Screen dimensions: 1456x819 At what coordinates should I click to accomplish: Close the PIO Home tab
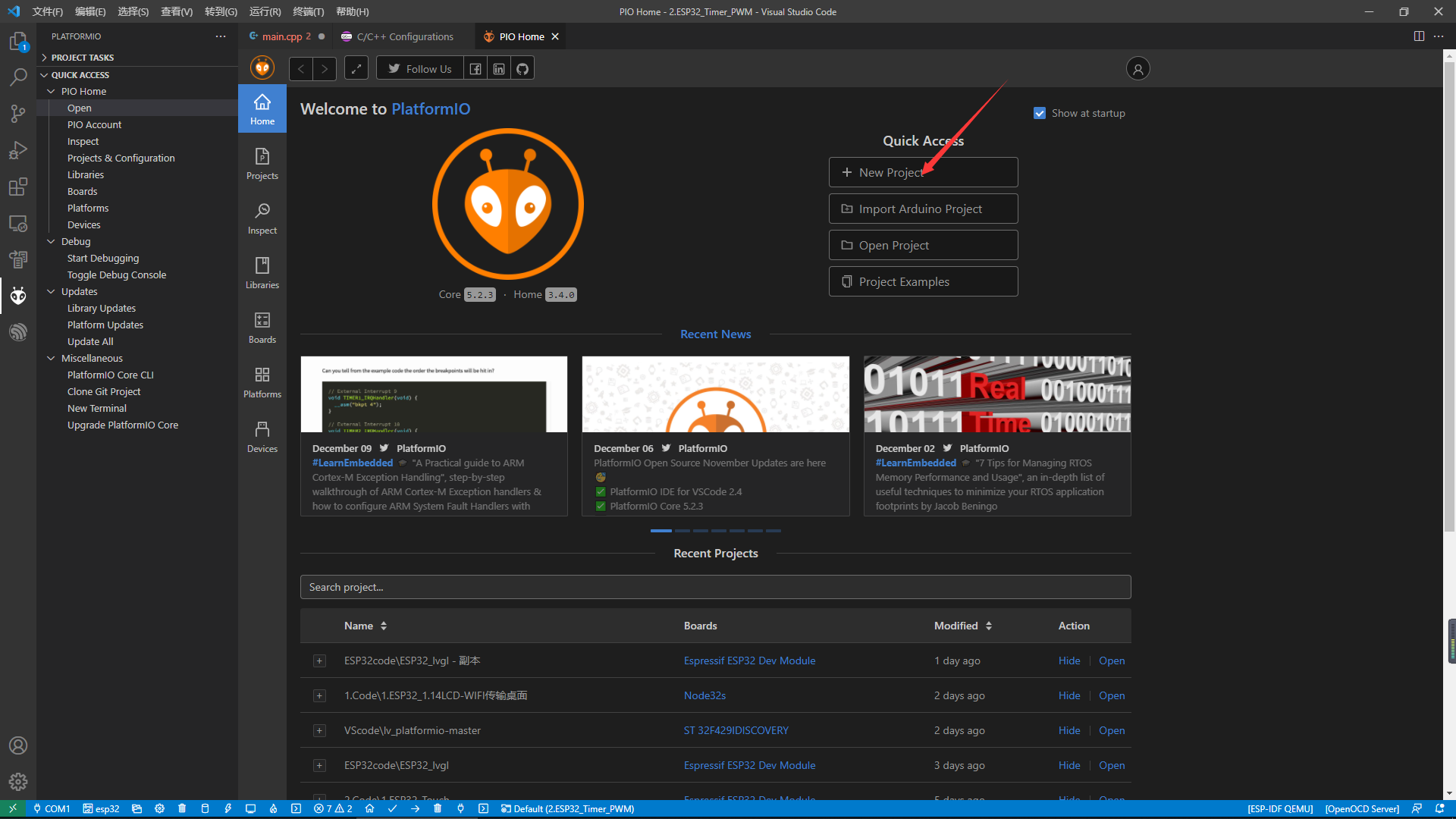555,36
